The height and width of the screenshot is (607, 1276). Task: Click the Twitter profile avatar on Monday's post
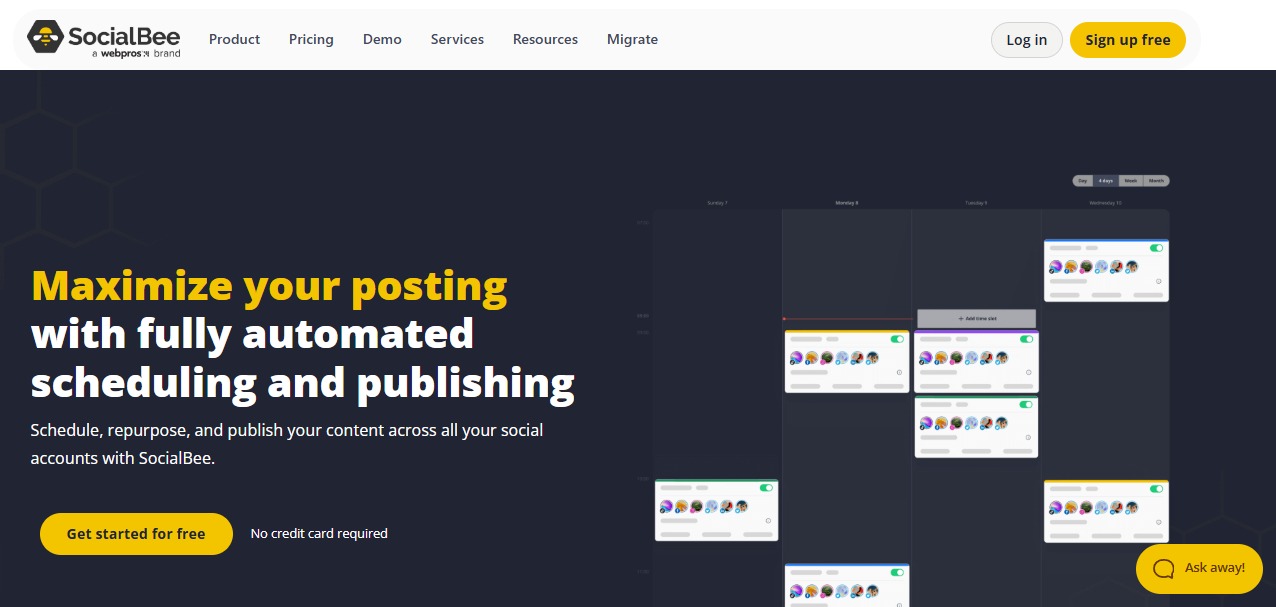click(842, 357)
